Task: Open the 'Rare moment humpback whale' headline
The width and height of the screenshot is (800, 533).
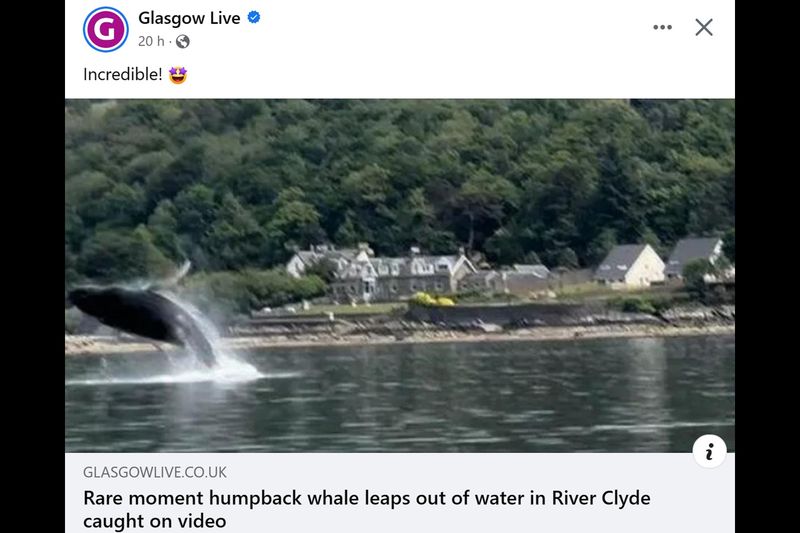Action: pyautogui.click(x=366, y=509)
